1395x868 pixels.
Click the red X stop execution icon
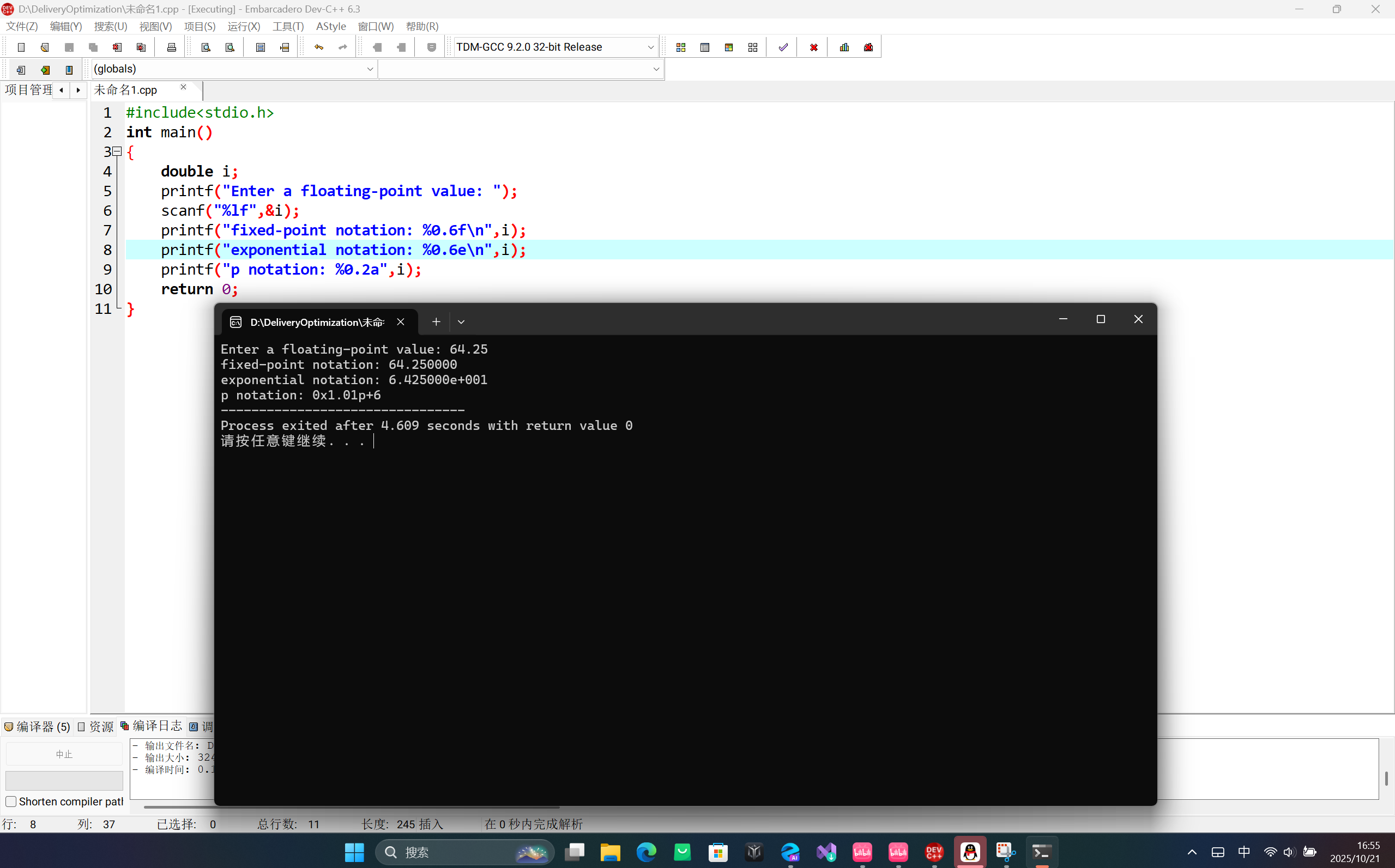tap(813, 47)
